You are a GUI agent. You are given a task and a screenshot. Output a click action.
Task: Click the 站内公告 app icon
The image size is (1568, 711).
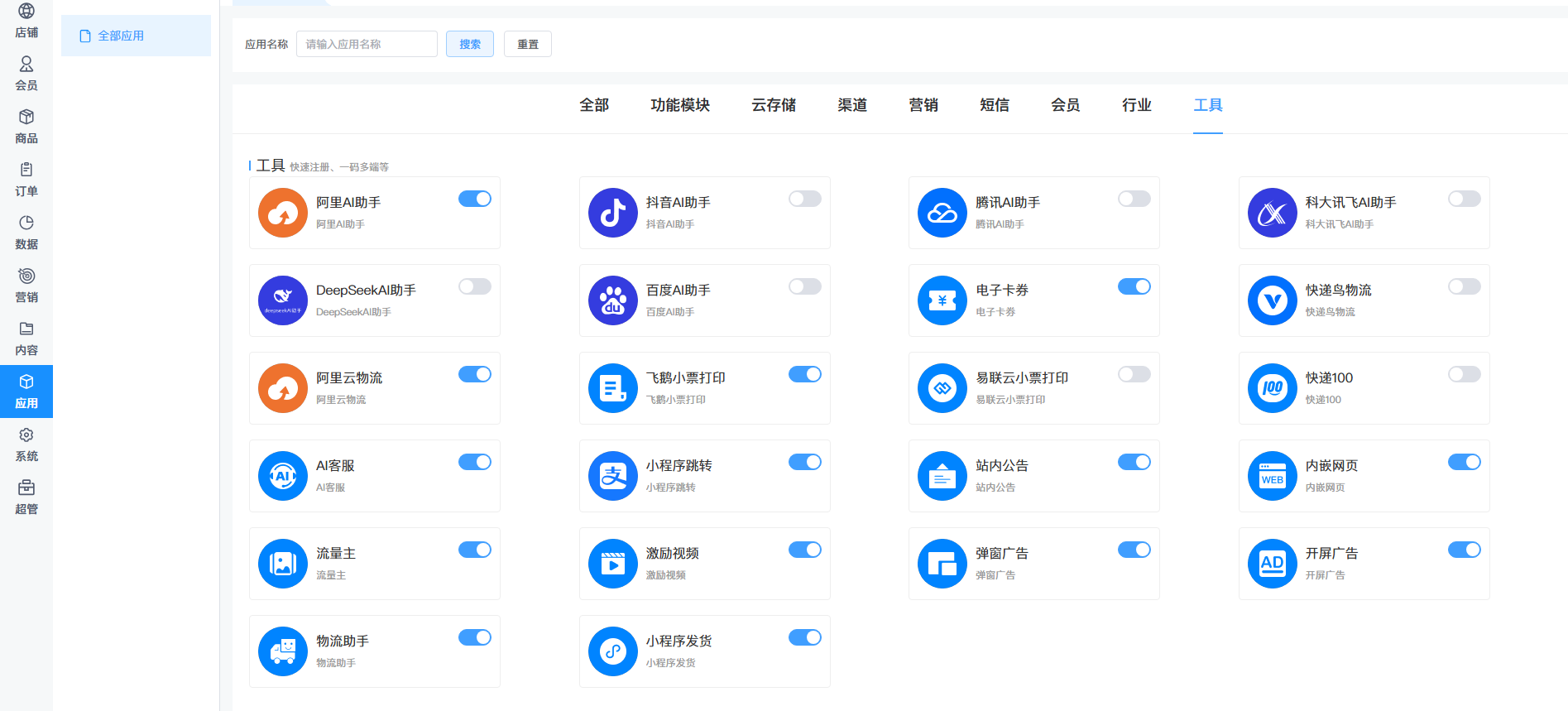click(x=942, y=476)
